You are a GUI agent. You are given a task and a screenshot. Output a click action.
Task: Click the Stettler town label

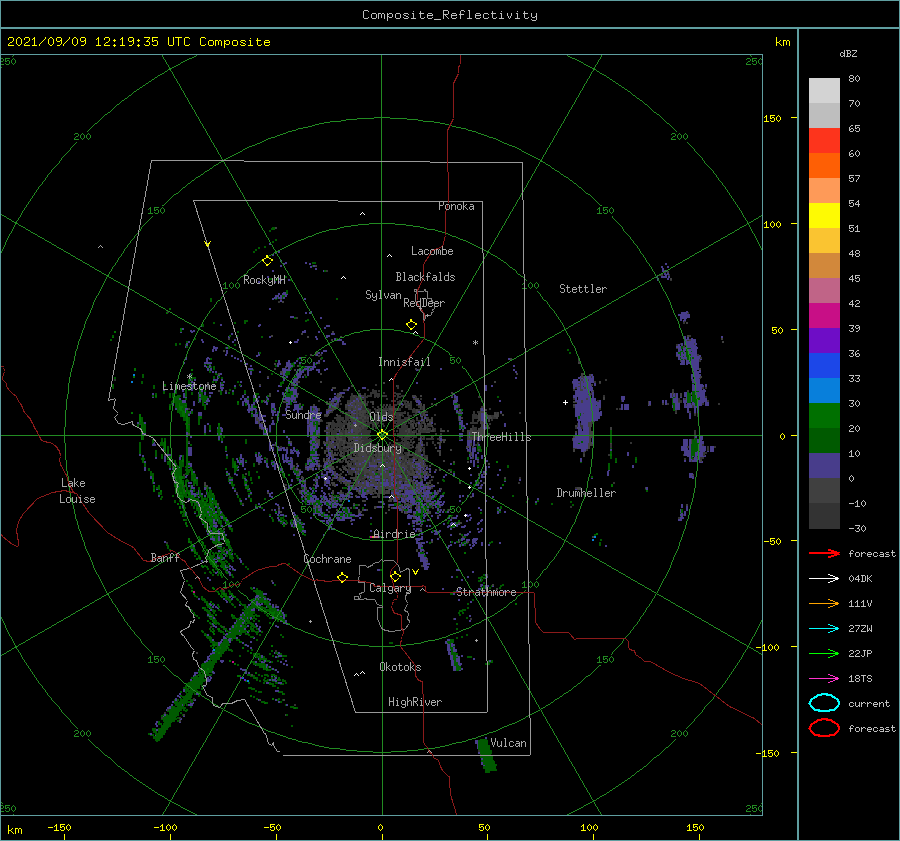[583, 289]
